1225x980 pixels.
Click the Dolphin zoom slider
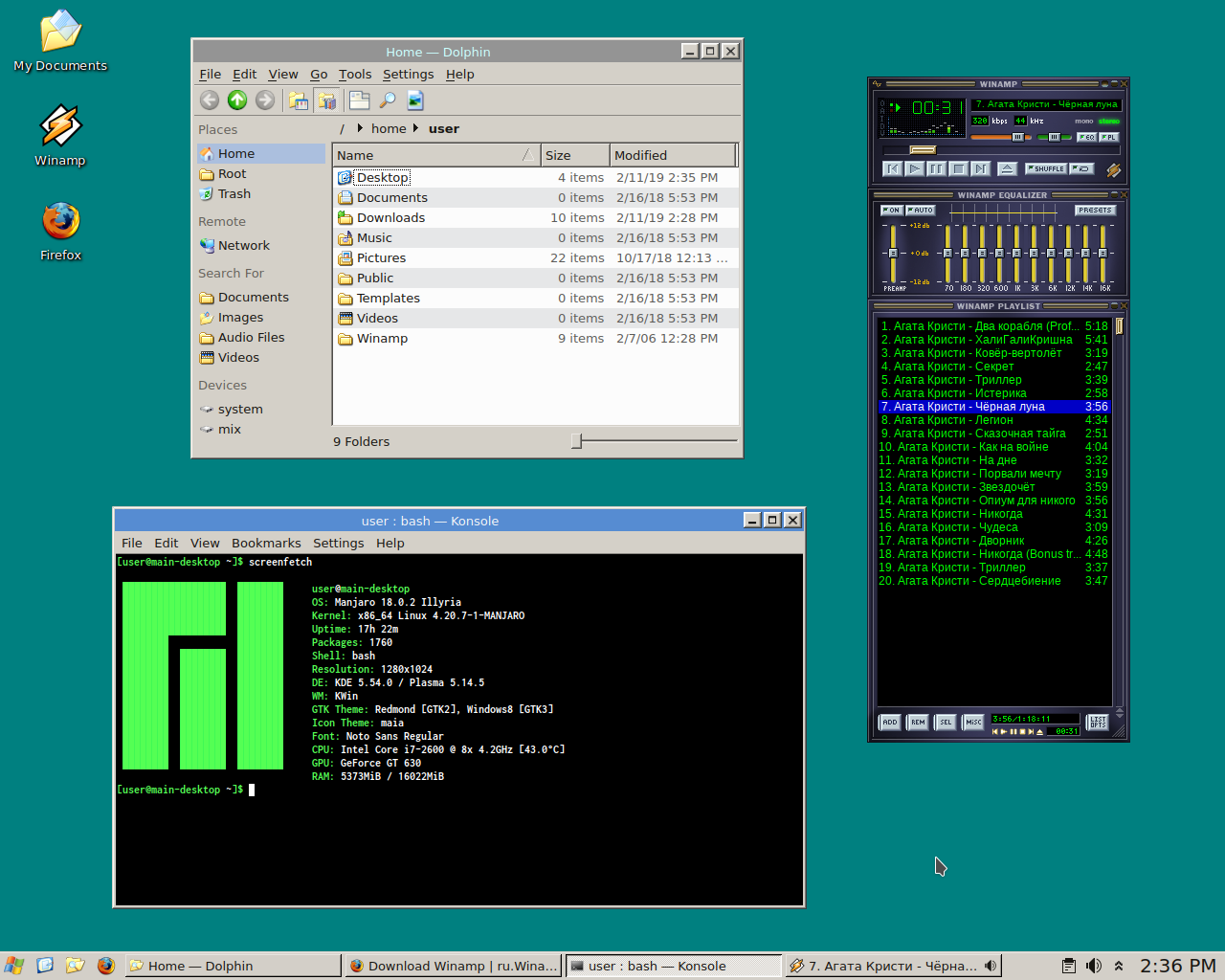[x=656, y=441]
